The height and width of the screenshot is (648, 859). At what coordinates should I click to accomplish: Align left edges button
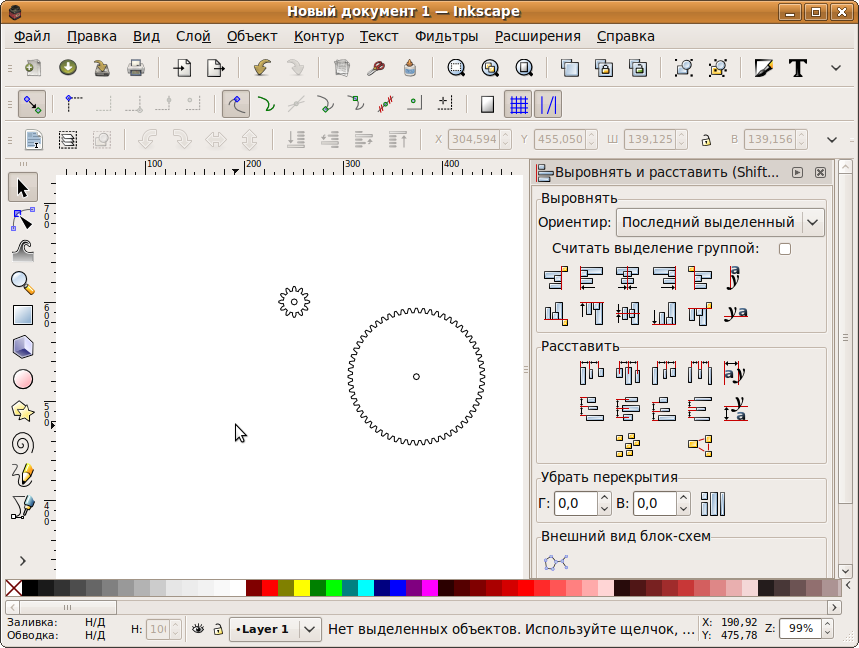[x=592, y=278]
